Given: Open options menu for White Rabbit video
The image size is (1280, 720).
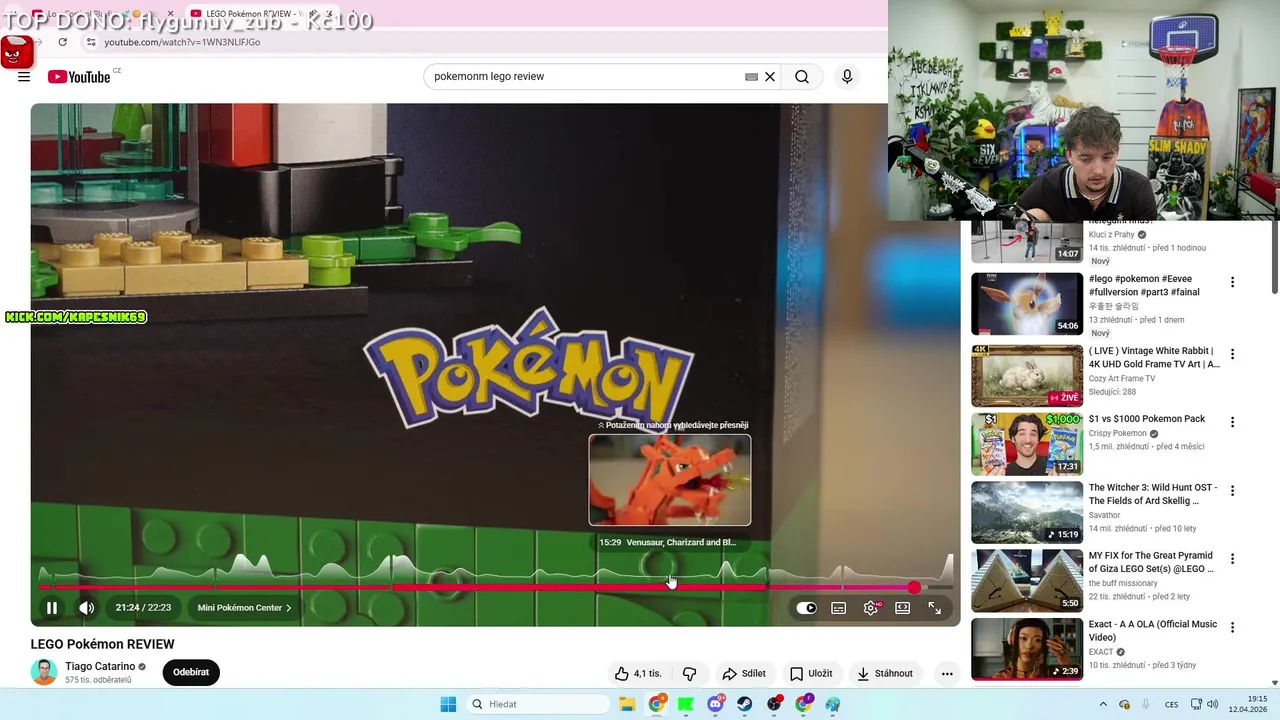Looking at the screenshot, I should [x=1232, y=354].
